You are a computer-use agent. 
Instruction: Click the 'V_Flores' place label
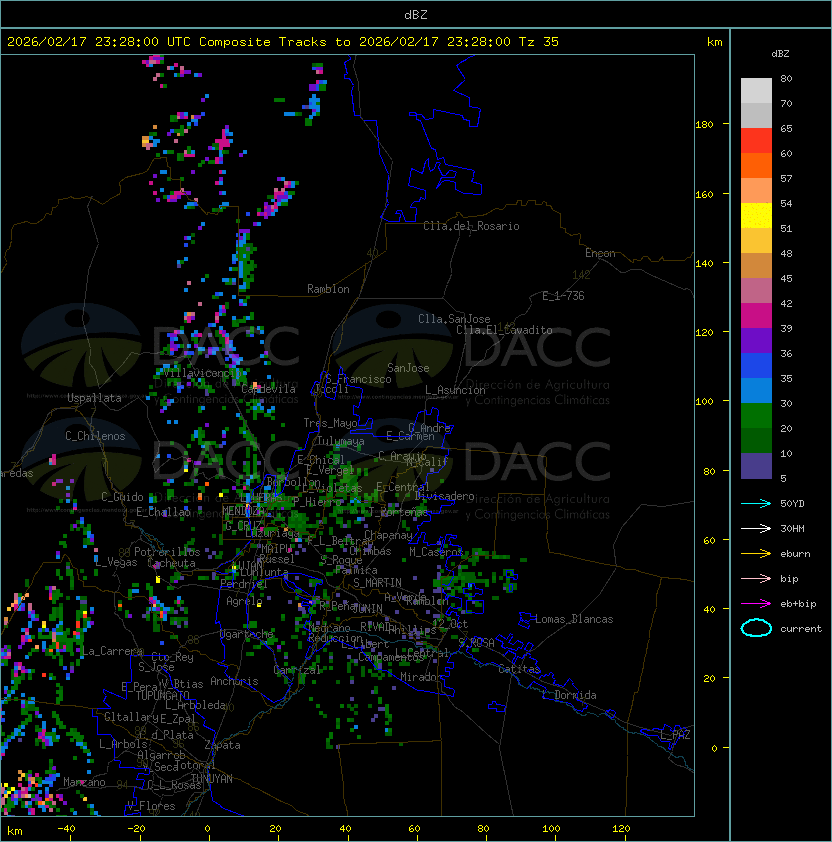pyautogui.click(x=151, y=806)
